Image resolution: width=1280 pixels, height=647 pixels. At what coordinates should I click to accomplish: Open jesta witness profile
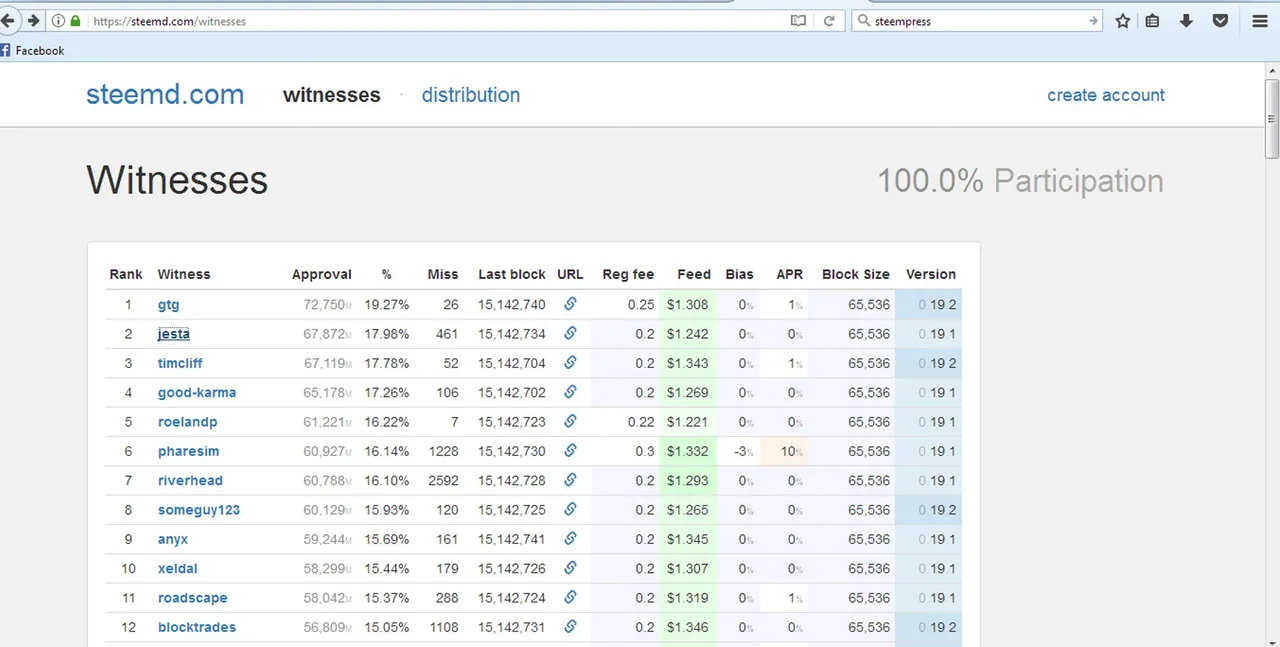[x=174, y=334]
